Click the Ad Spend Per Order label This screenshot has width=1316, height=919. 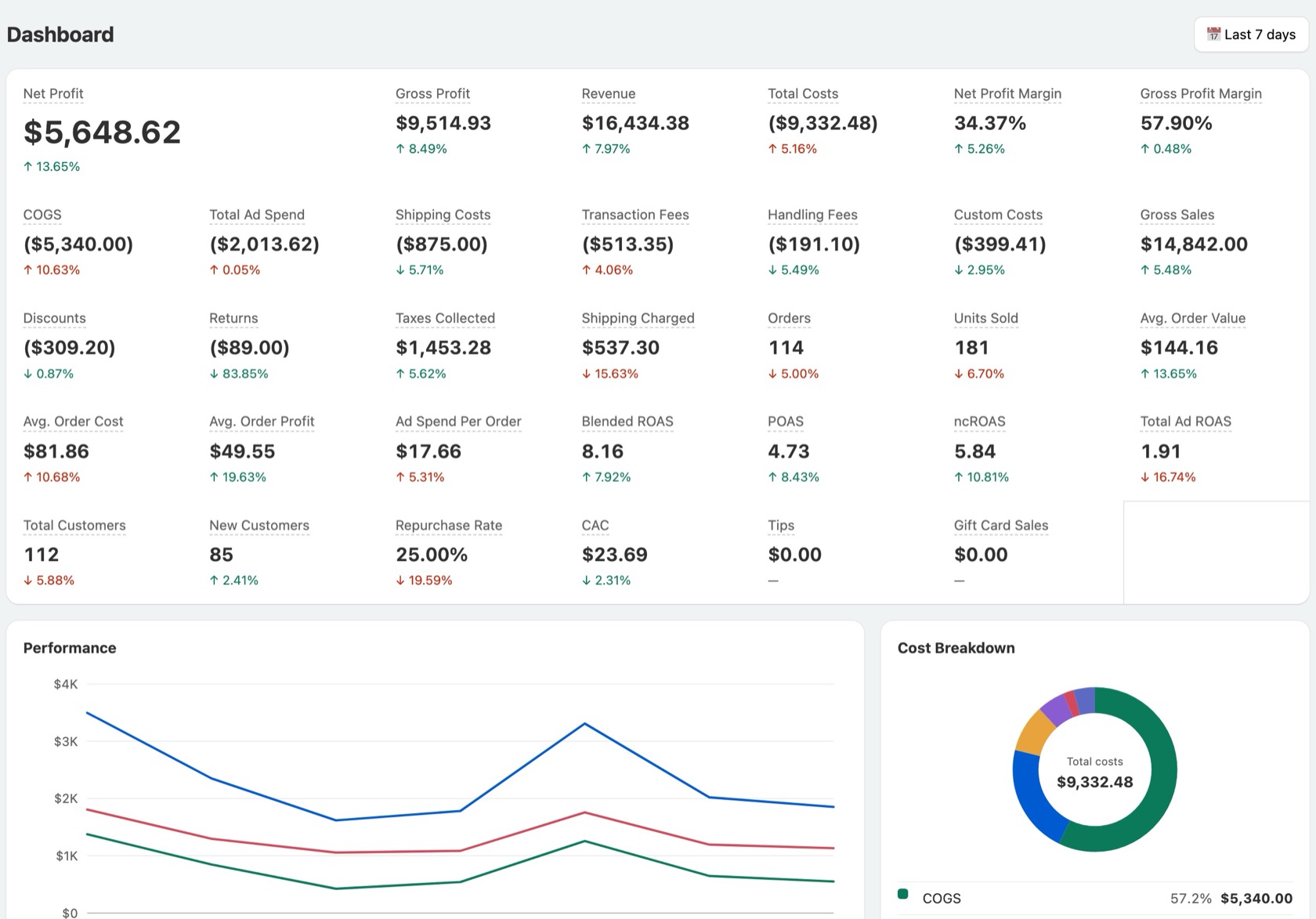[x=458, y=422]
